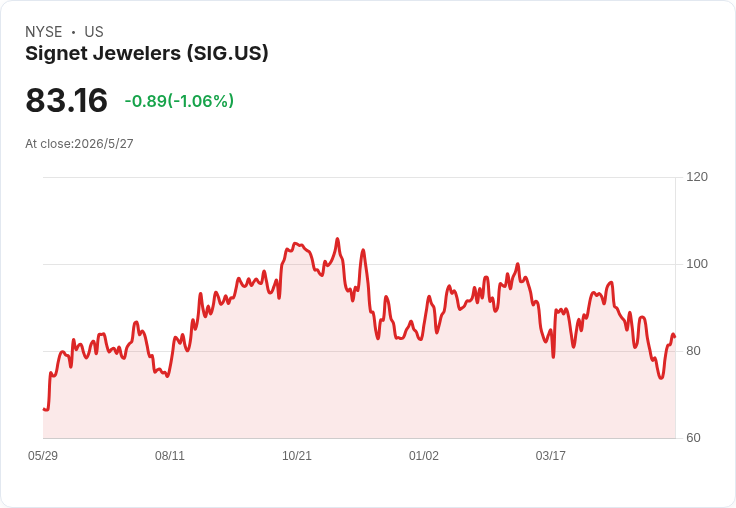Click the 80 price axis label
The height and width of the screenshot is (508, 736).
pos(693,351)
